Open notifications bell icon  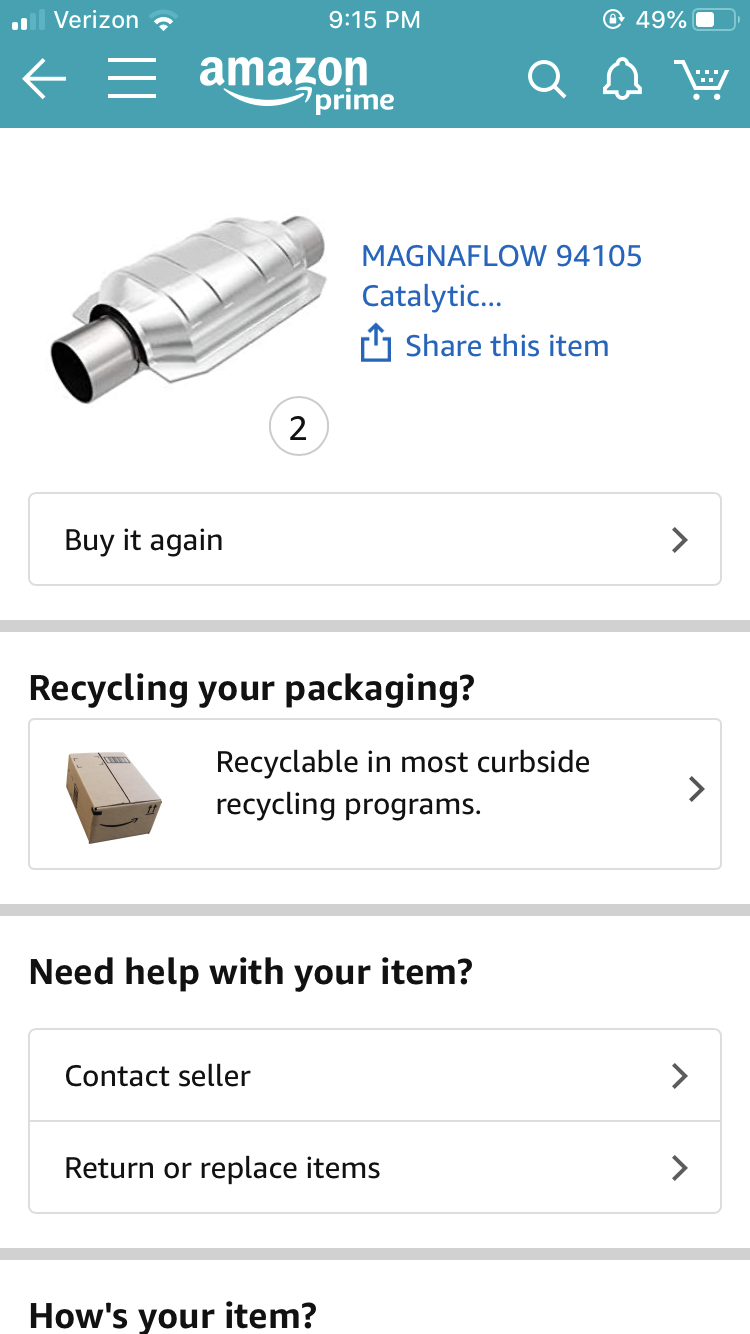point(622,78)
